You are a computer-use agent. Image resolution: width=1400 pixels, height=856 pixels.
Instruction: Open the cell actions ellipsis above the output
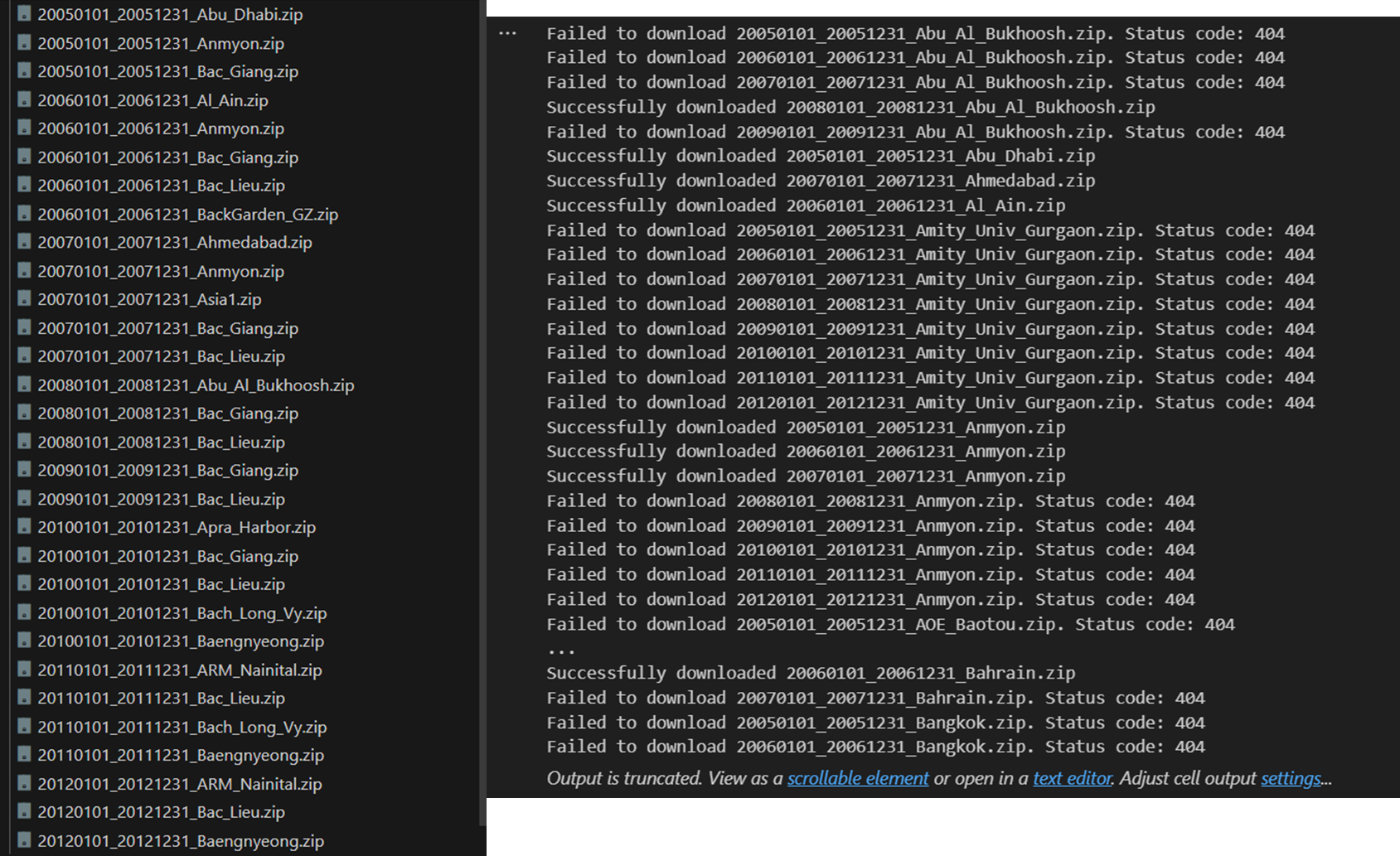[506, 31]
